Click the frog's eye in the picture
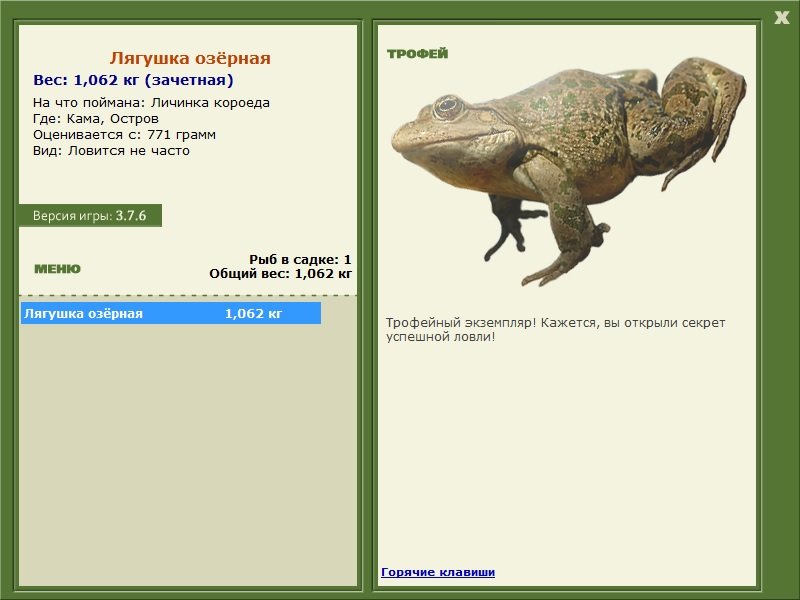 [447, 107]
